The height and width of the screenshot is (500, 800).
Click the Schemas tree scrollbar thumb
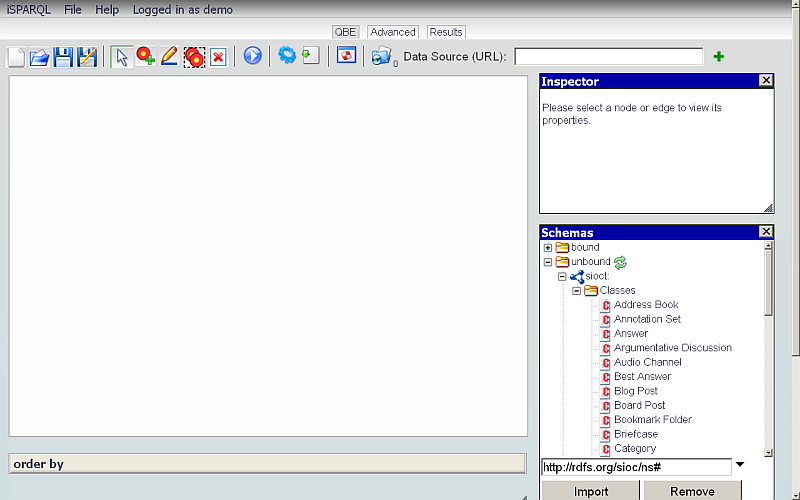click(x=768, y=283)
